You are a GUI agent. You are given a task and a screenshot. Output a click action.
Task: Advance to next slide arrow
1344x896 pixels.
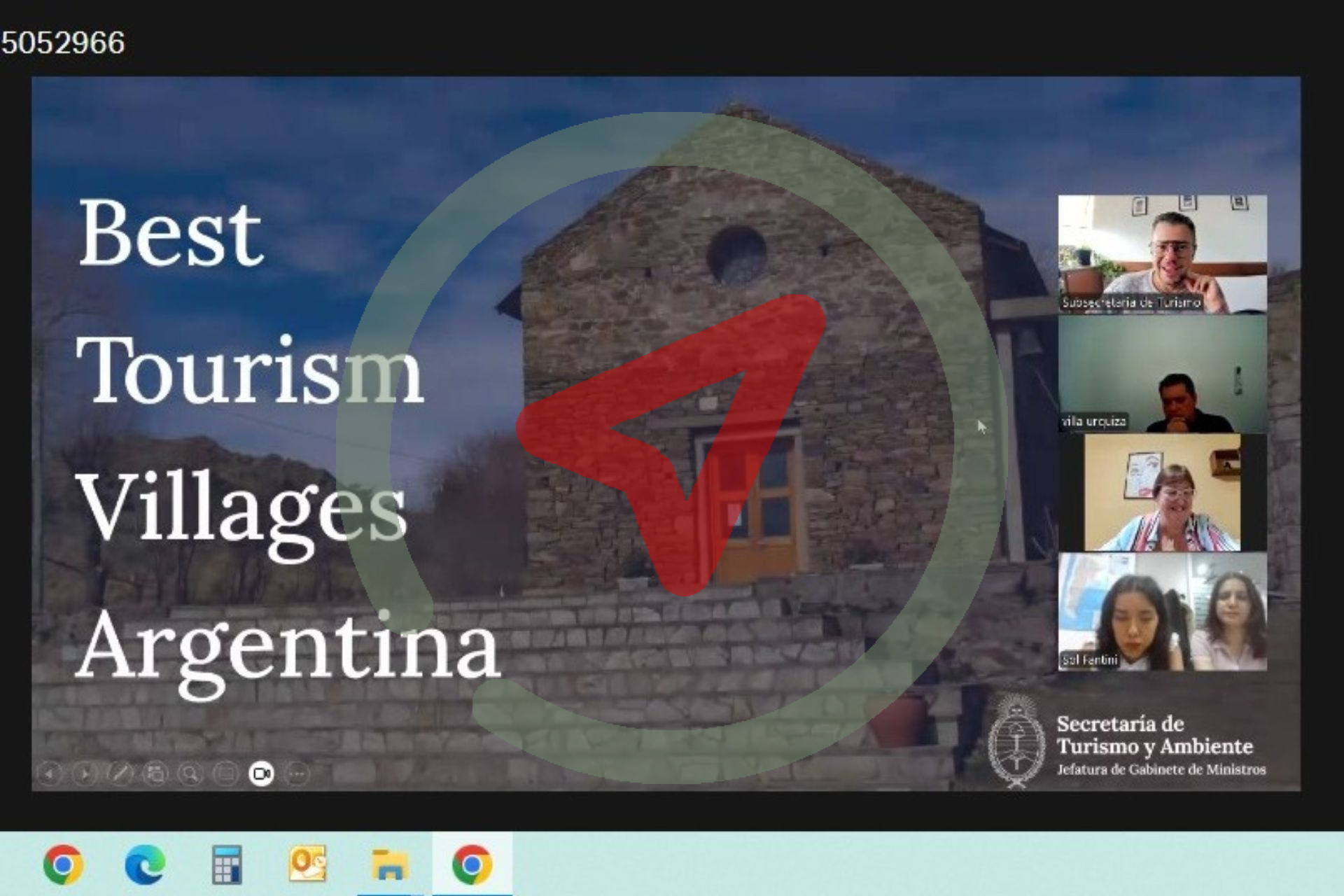click(x=85, y=773)
